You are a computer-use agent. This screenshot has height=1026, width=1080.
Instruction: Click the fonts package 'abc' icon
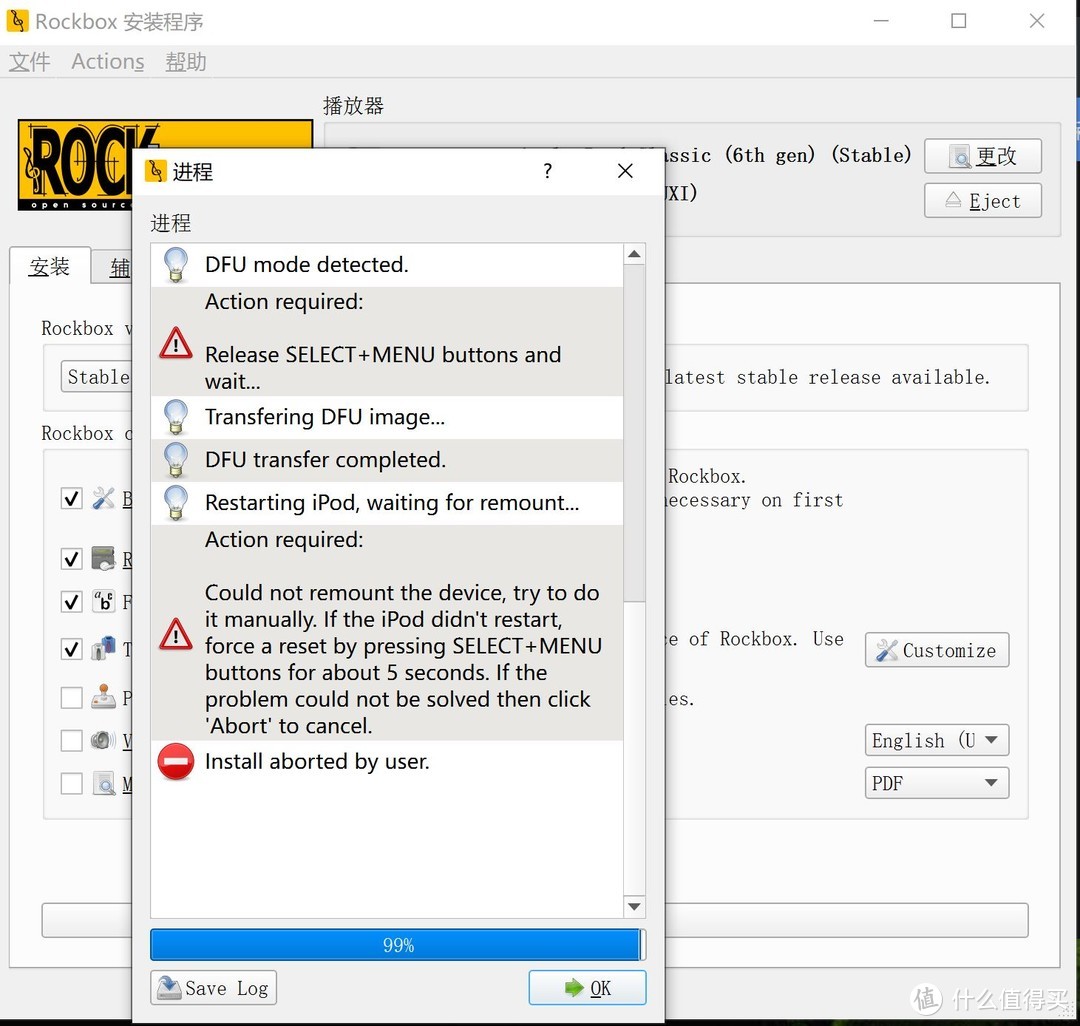coord(104,602)
